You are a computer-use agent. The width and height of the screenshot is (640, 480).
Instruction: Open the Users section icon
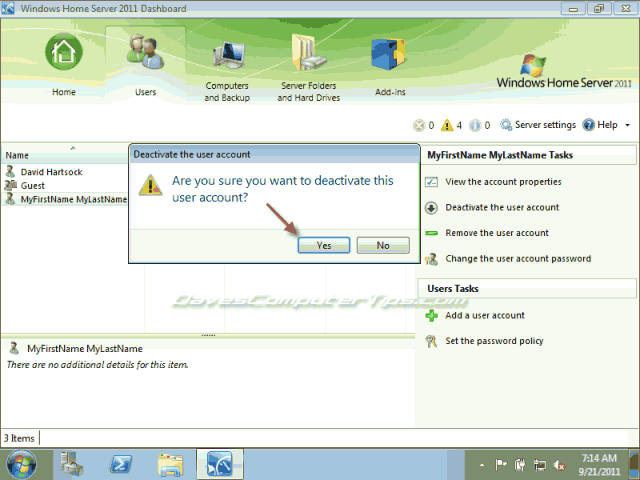click(145, 51)
